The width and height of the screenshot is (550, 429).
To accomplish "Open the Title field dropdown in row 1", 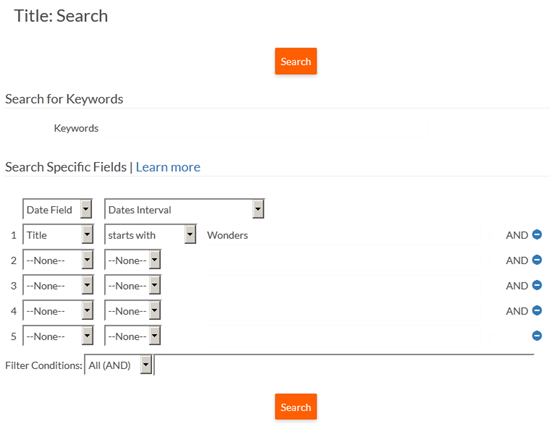I will coord(58,234).
